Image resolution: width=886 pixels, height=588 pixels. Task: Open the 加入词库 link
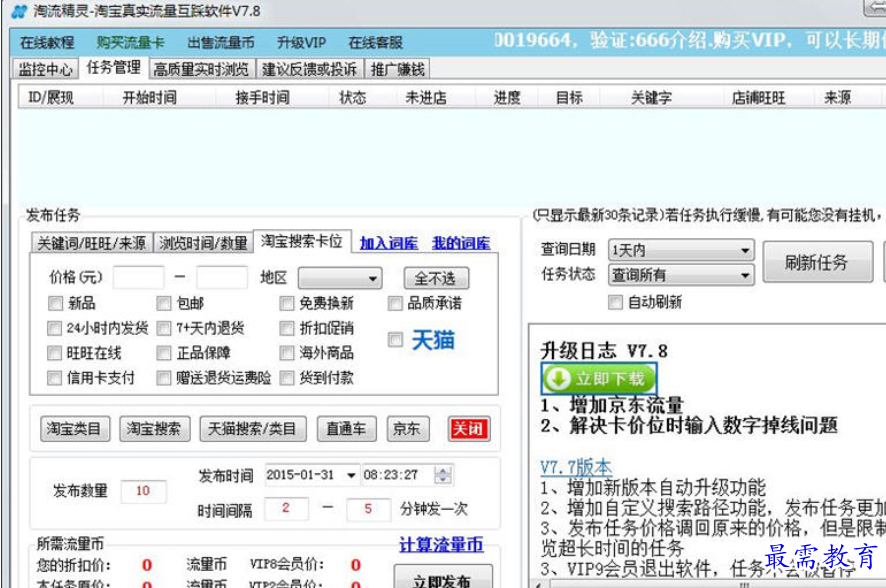pos(389,243)
